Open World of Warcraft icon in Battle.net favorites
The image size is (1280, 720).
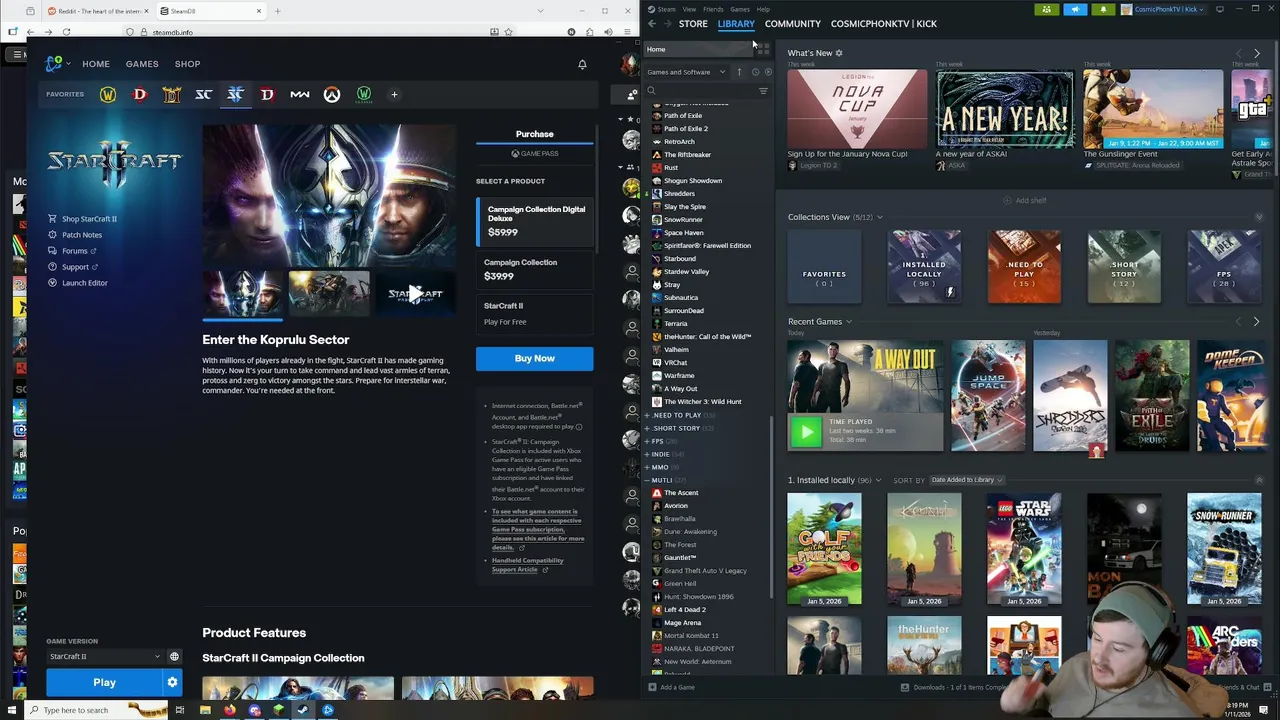(108, 94)
